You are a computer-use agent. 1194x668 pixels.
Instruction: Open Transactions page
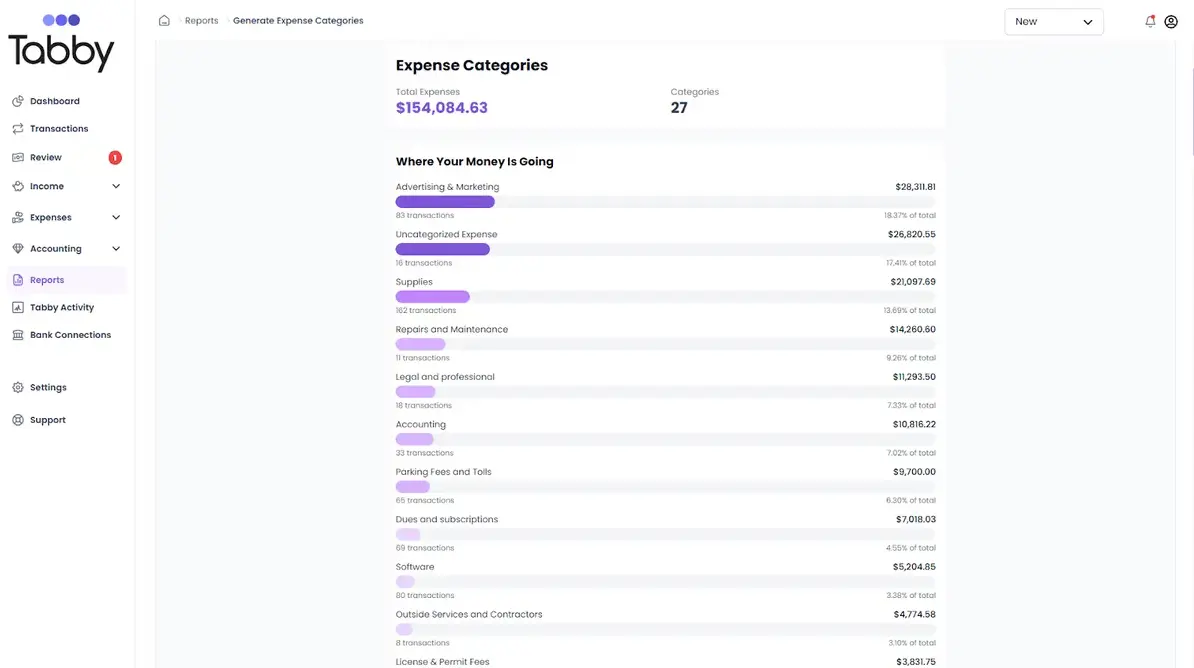click(59, 129)
